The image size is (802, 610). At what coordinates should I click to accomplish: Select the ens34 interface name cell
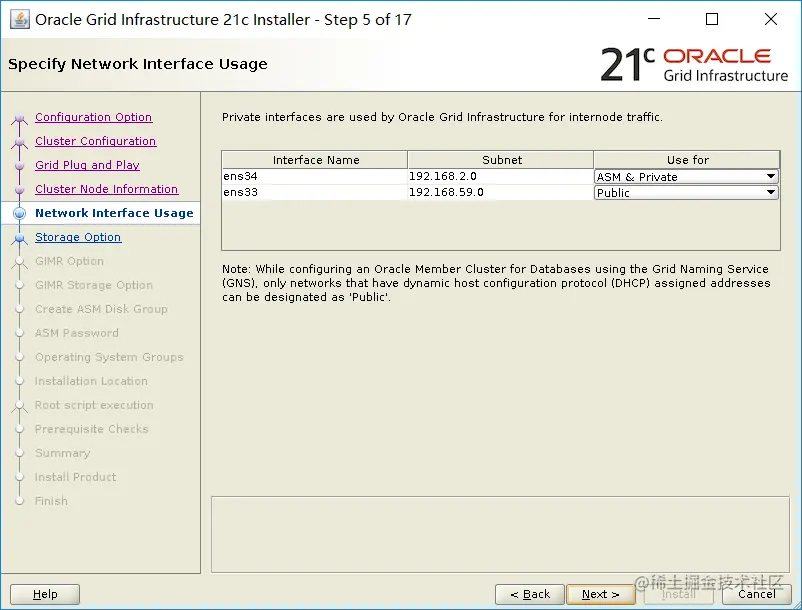click(315, 176)
